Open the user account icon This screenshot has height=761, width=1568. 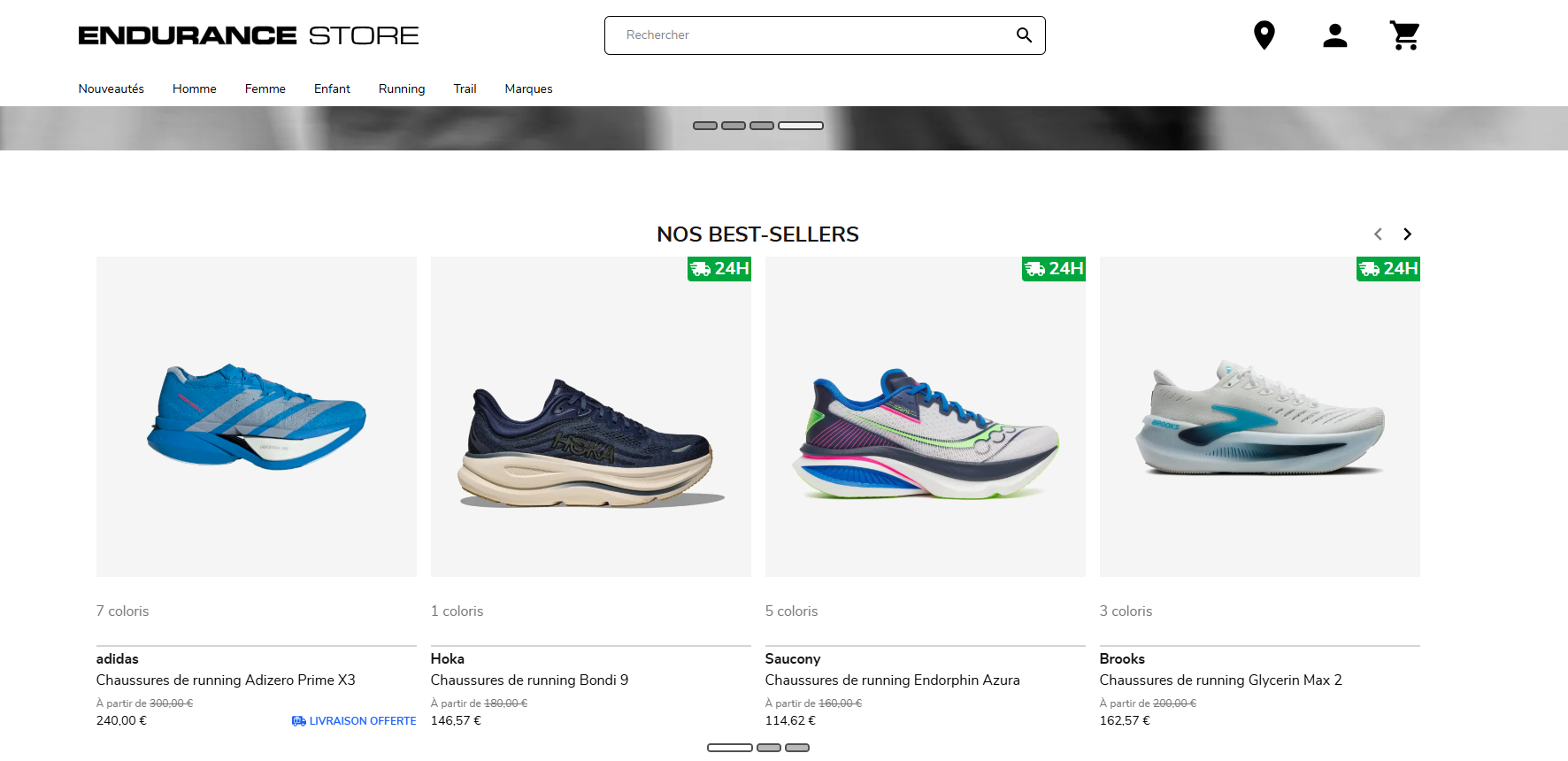(x=1335, y=35)
